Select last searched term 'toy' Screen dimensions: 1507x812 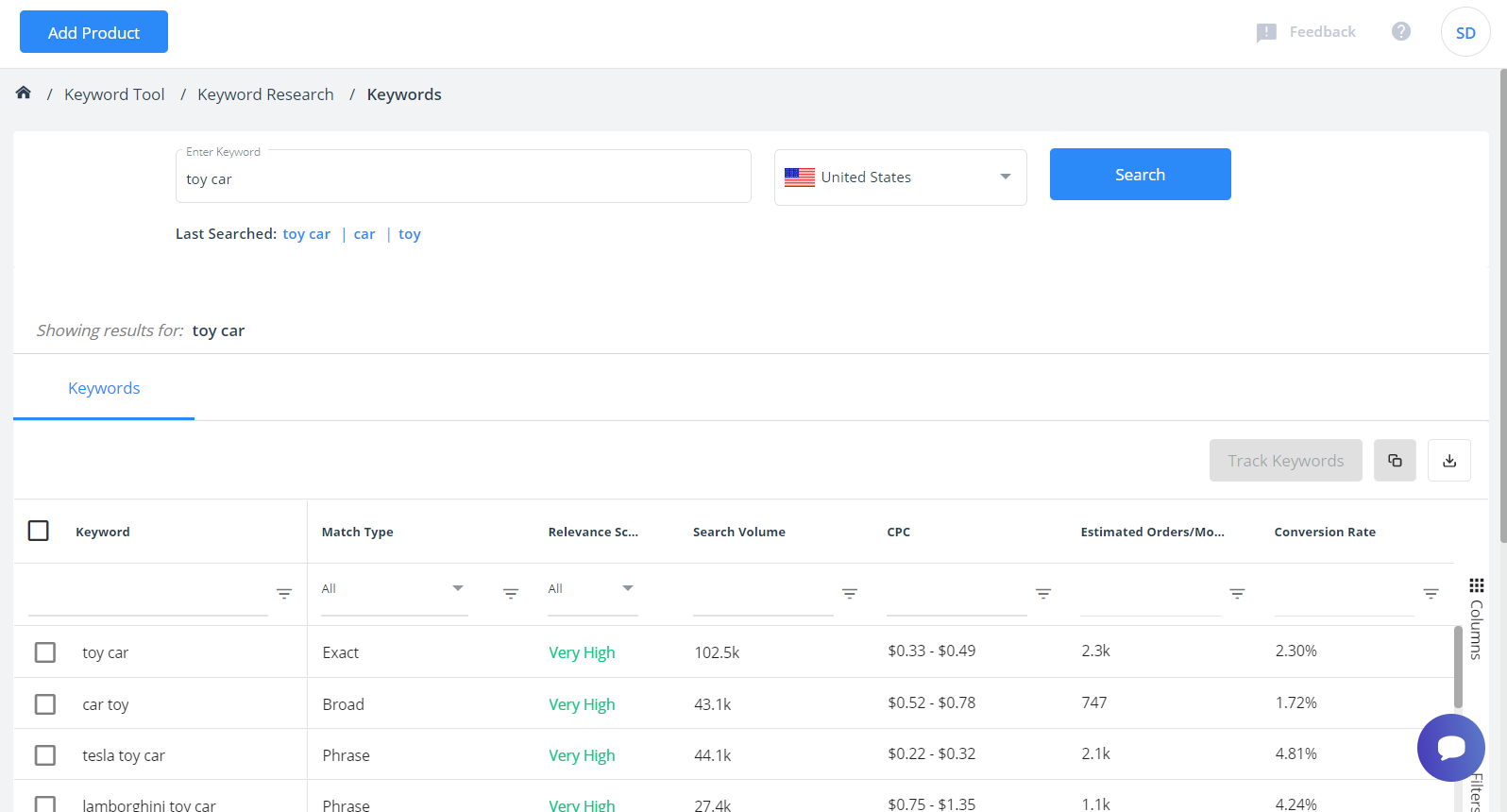(410, 234)
